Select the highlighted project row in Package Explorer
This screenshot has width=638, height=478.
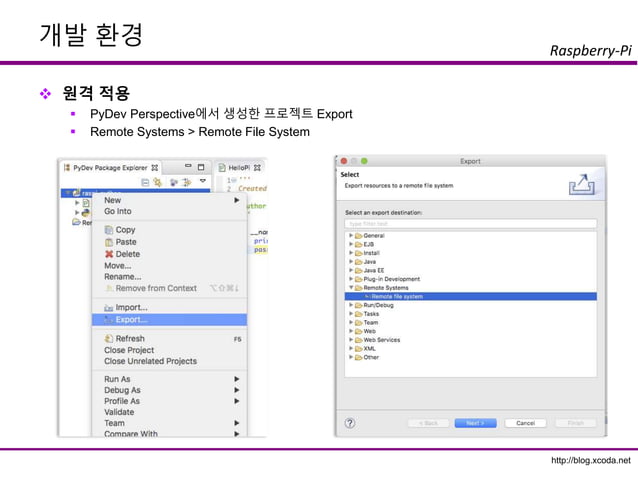click(x=135, y=193)
